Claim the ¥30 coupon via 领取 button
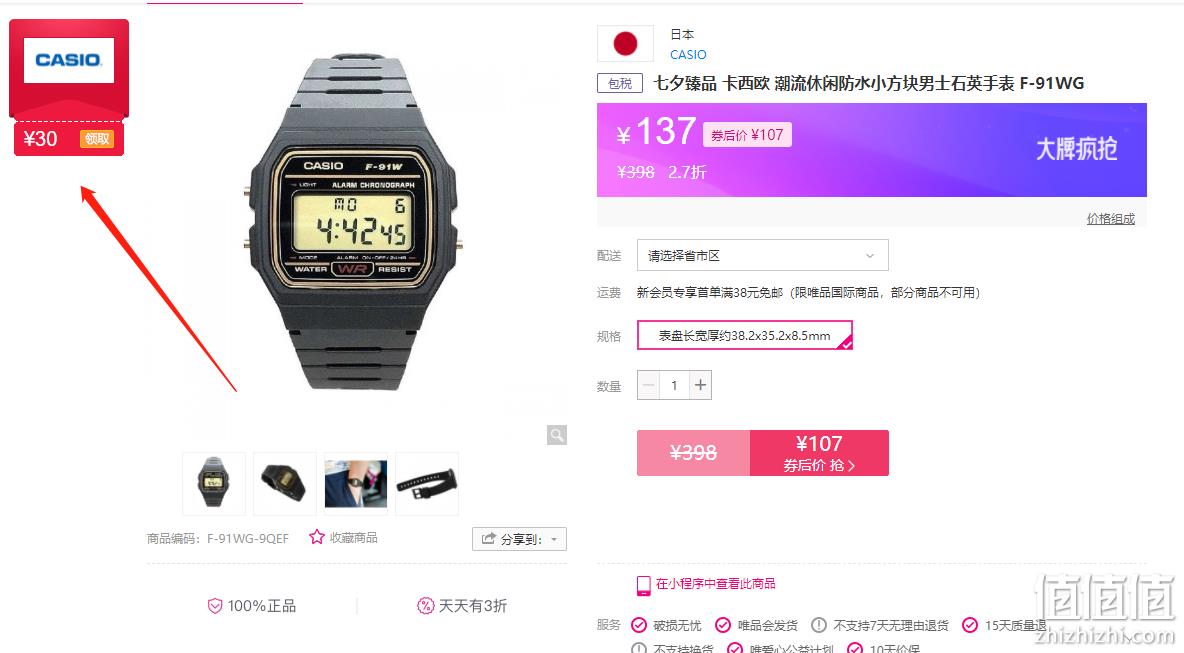 click(x=97, y=139)
